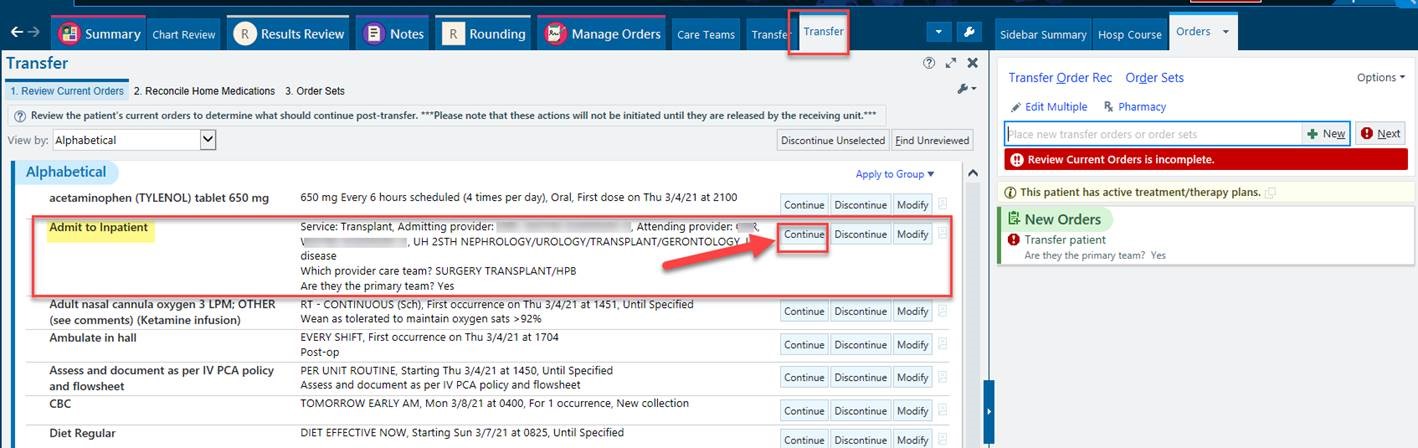Click the copy icon beside treatment/therapy plans message

[x=1270, y=192]
